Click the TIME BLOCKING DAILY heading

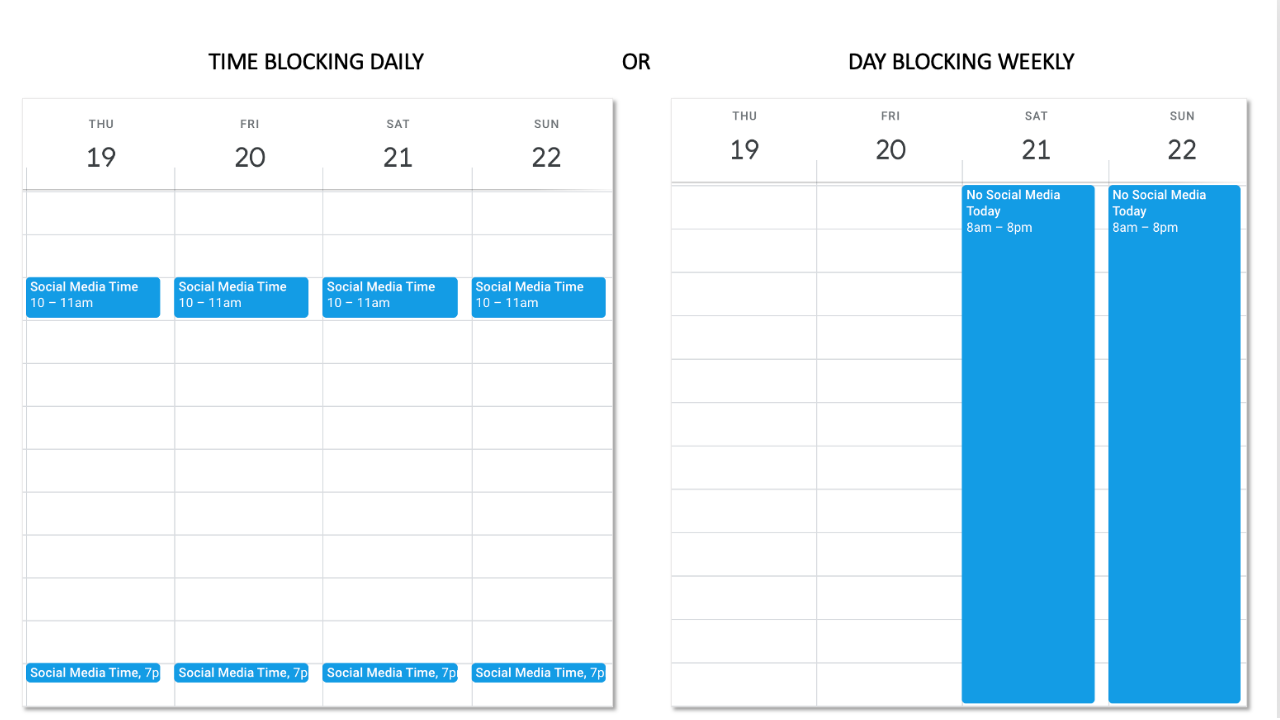(316, 62)
